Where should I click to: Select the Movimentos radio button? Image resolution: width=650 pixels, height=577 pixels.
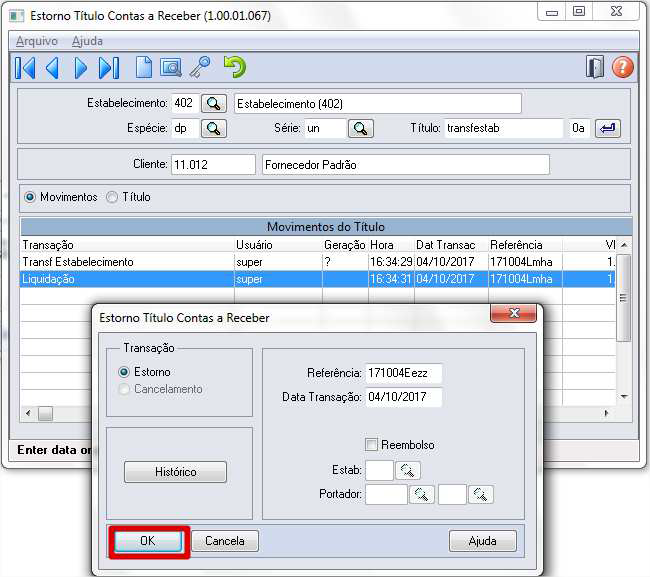click(30, 197)
